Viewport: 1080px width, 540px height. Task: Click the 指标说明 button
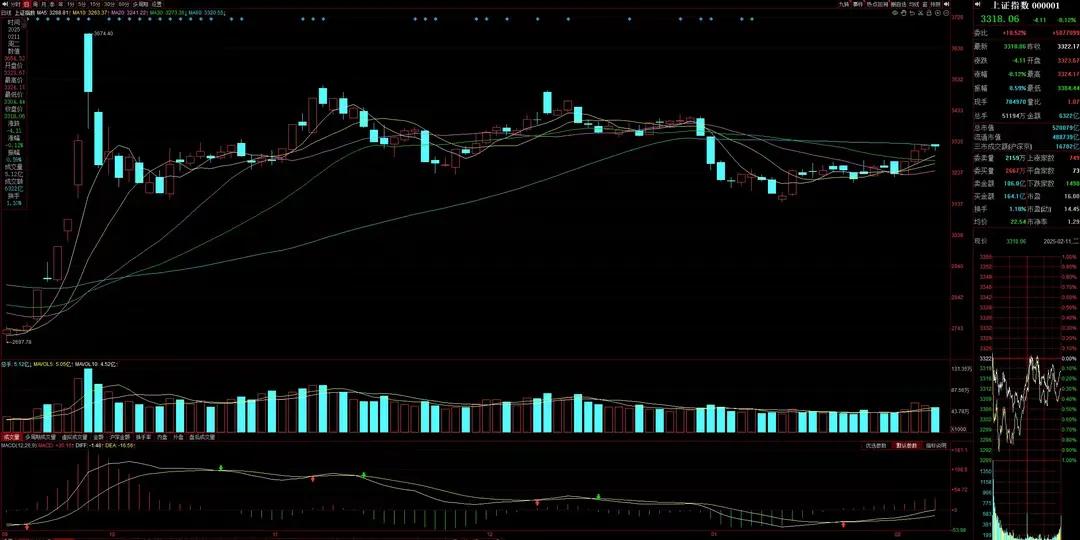click(935, 445)
